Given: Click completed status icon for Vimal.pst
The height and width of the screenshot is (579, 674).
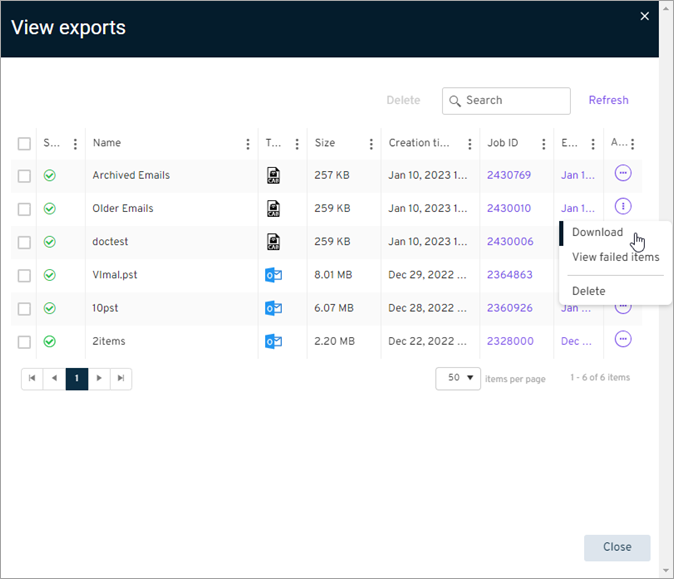Looking at the screenshot, I should [x=50, y=275].
